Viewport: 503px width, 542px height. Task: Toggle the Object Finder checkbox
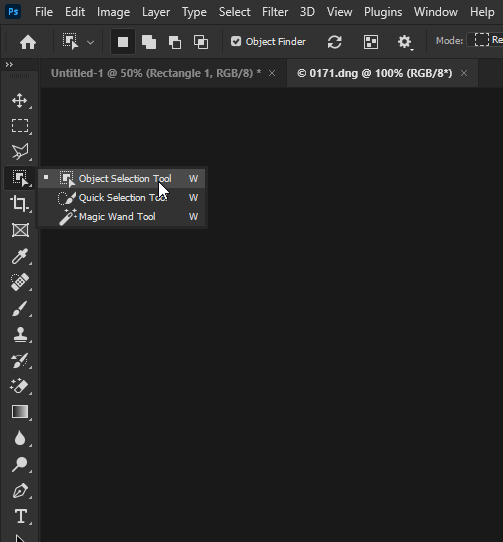click(236, 41)
